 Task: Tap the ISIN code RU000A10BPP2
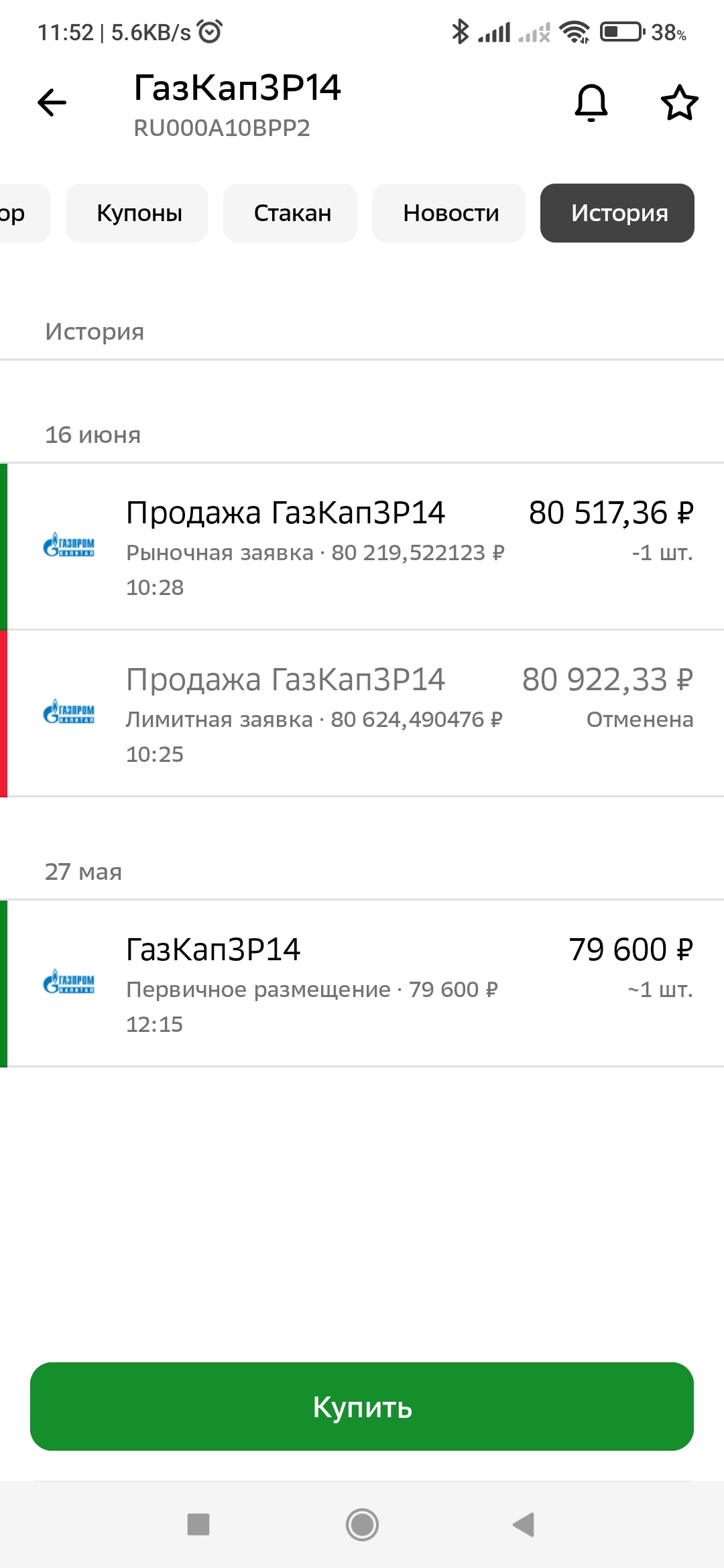point(222,128)
